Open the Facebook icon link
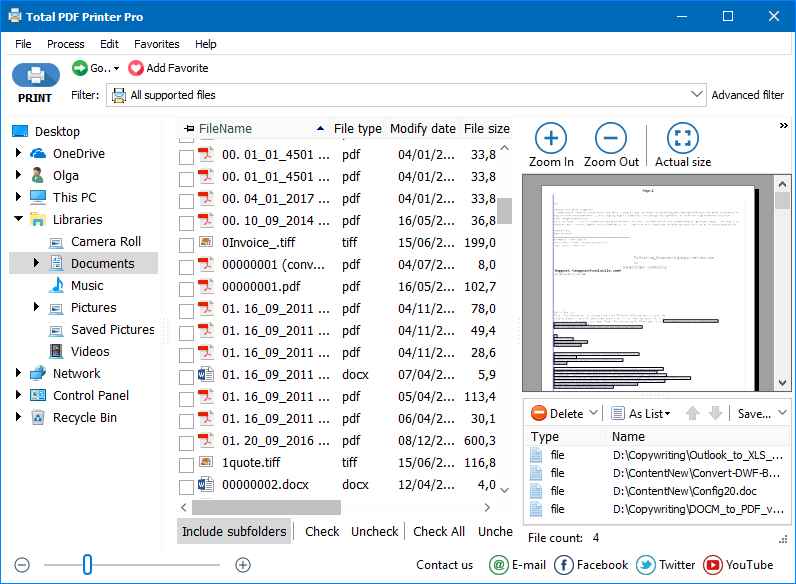This screenshot has height=584, width=796. tap(564, 565)
